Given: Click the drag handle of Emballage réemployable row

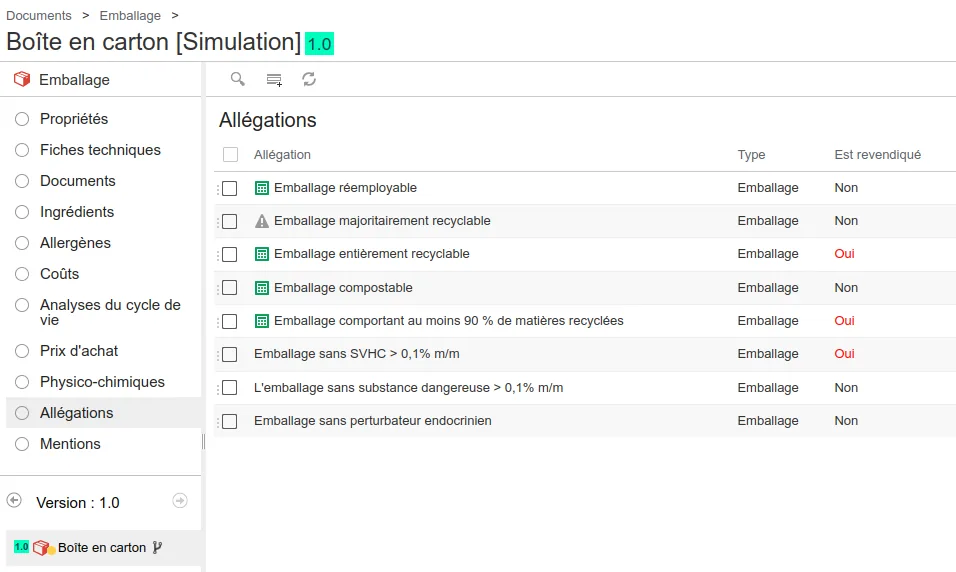Looking at the screenshot, I should (x=218, y=189).
